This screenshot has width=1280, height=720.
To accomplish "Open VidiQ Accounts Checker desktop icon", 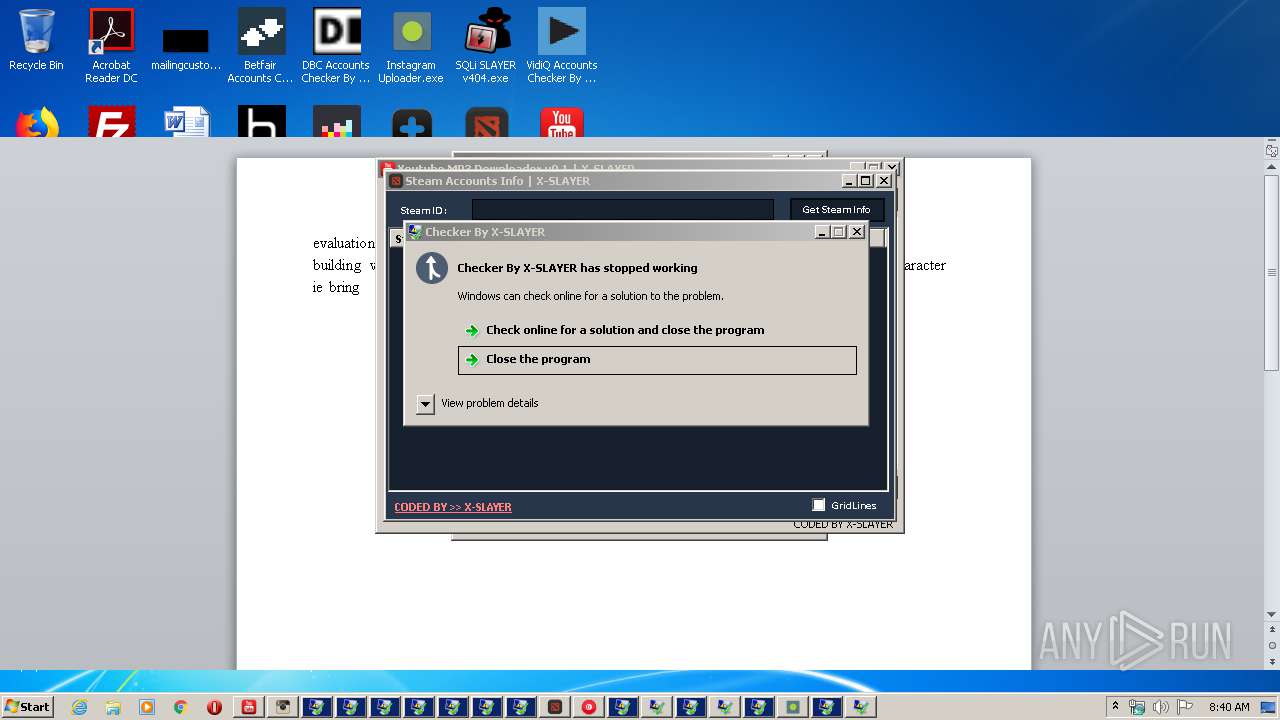I will (561, 45).
